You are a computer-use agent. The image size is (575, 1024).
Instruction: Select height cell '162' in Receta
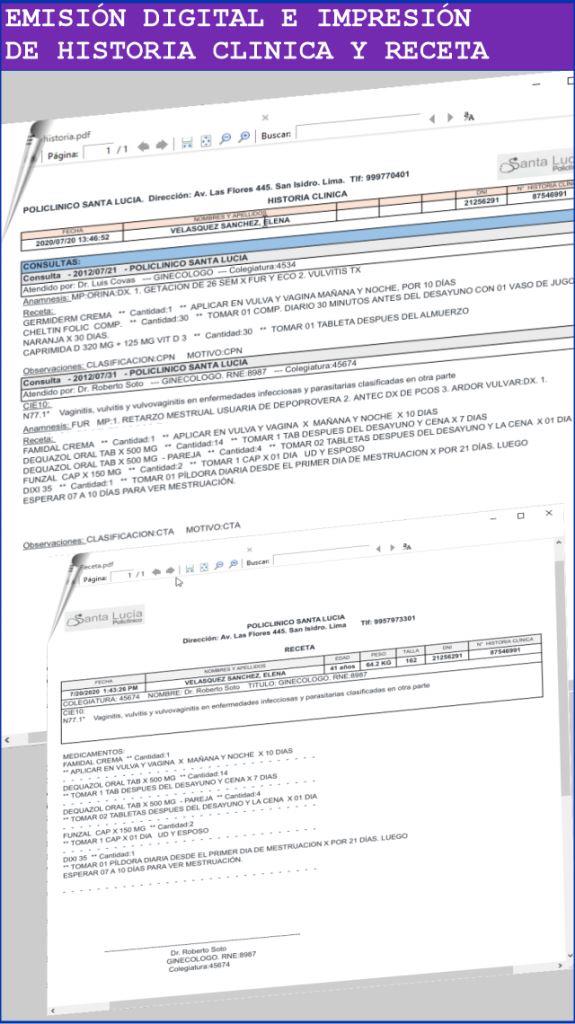tap(411, 660)
